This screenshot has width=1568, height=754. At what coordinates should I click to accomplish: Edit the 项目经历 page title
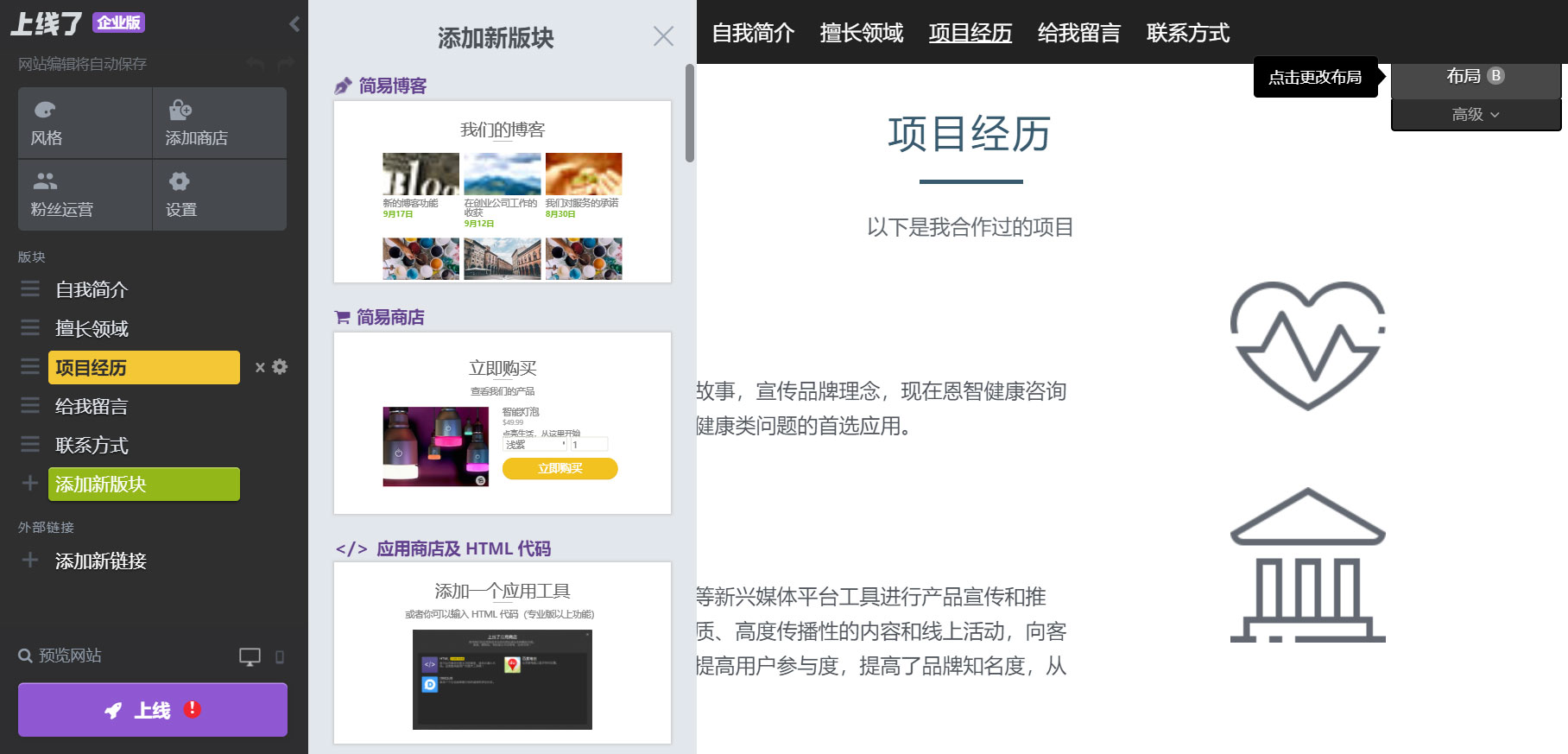(971, 134)
